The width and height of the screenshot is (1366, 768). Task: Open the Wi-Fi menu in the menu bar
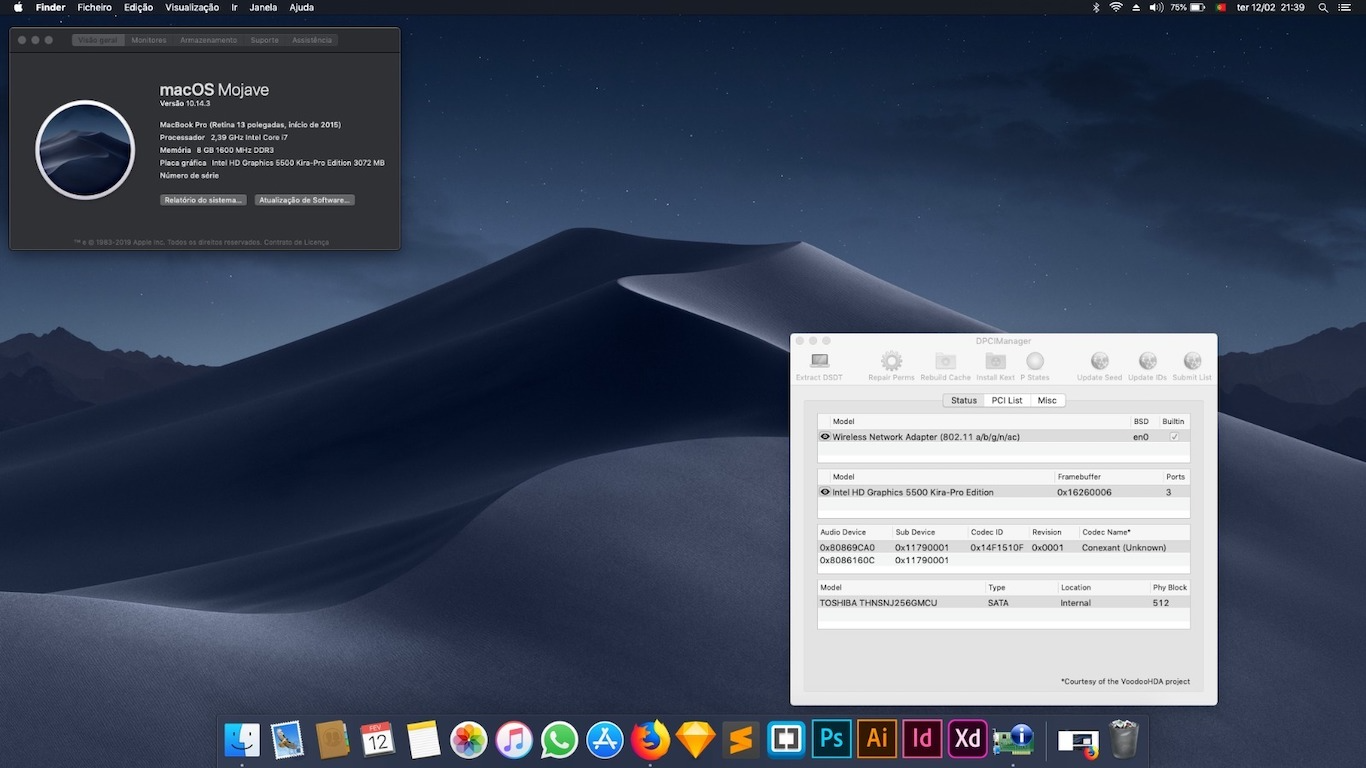pos(1114,7)
